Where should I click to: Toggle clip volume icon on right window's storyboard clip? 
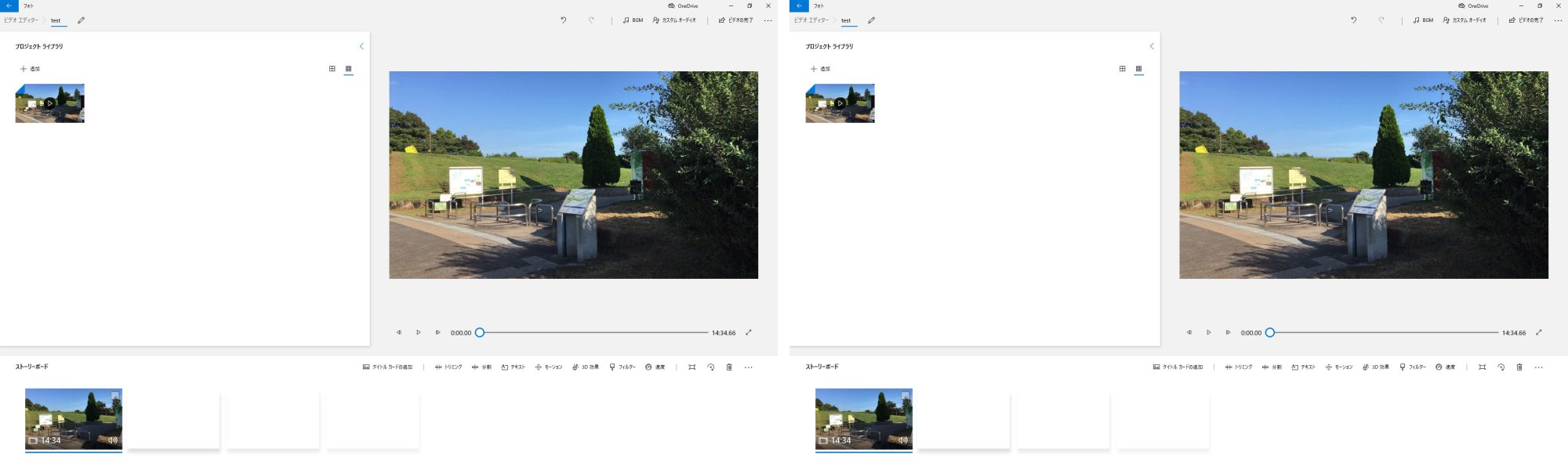coord(903,440)
